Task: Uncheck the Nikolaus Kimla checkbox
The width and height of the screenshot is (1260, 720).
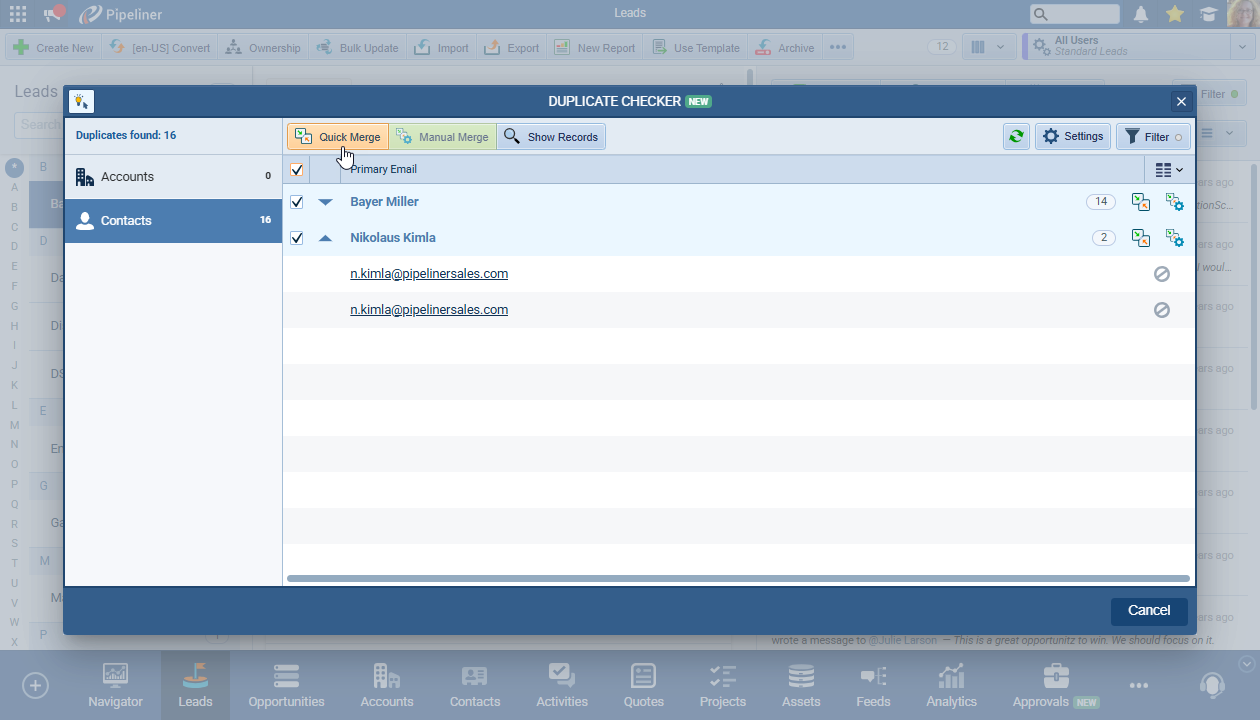Action: [297, 238]
